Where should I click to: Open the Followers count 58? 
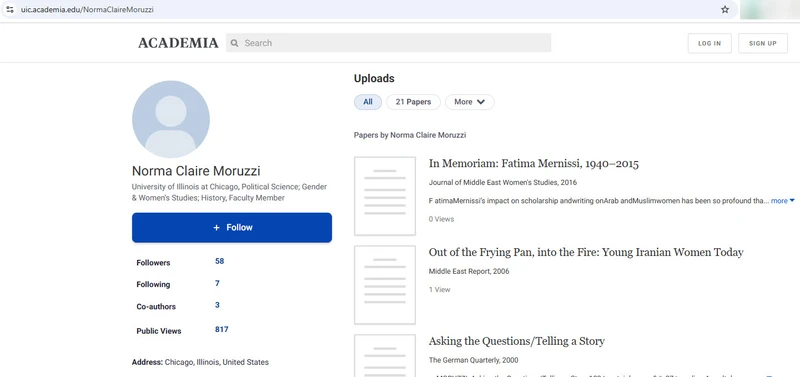pyautogui.click(x=219, y=261)
